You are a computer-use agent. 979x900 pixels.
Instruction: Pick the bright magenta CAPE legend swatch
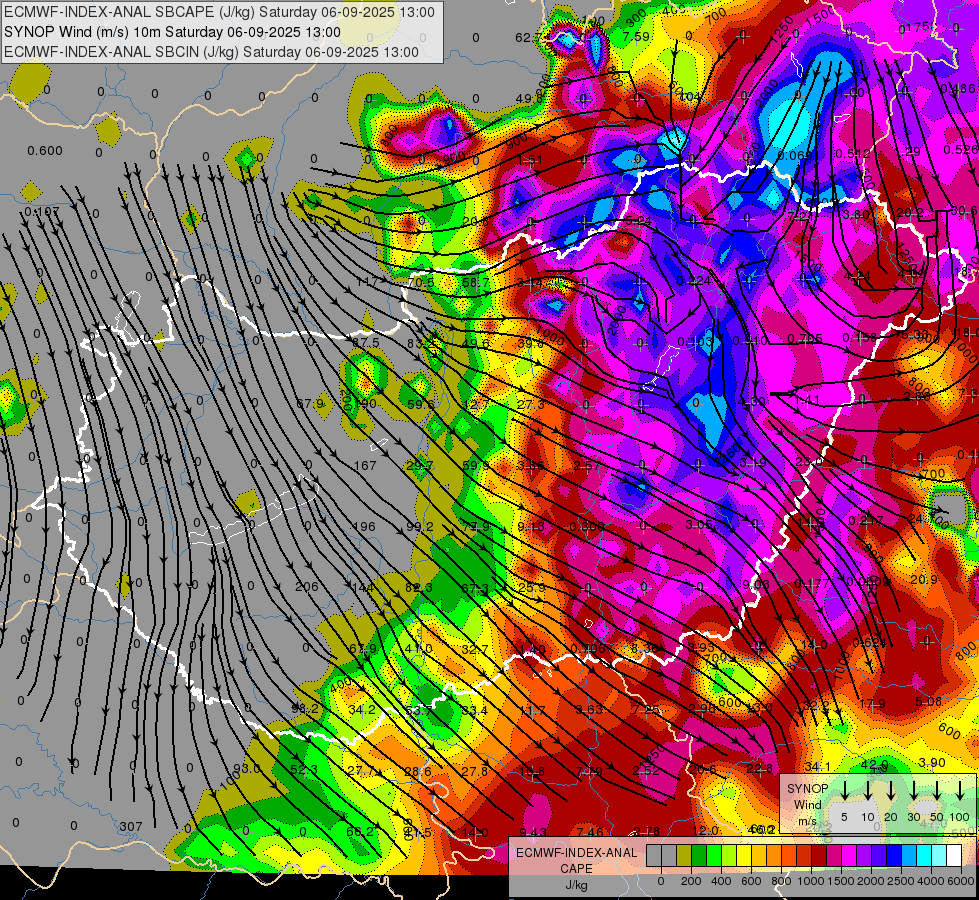coord(849,855)
